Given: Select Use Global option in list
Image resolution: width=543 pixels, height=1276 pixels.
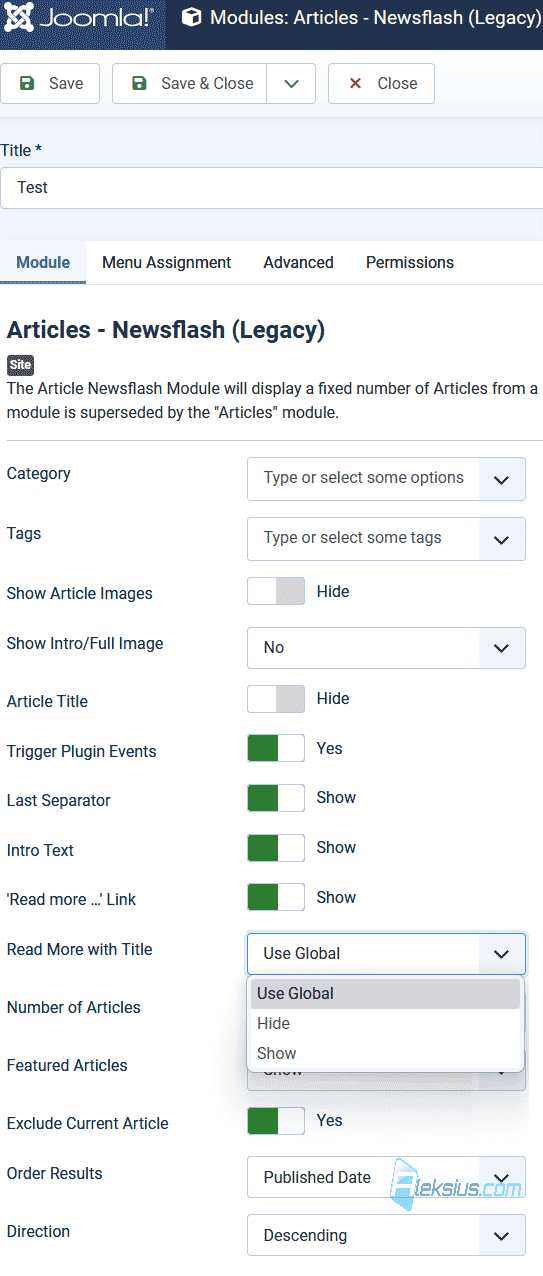Looking at the screenshot, I should pos(385,993).
